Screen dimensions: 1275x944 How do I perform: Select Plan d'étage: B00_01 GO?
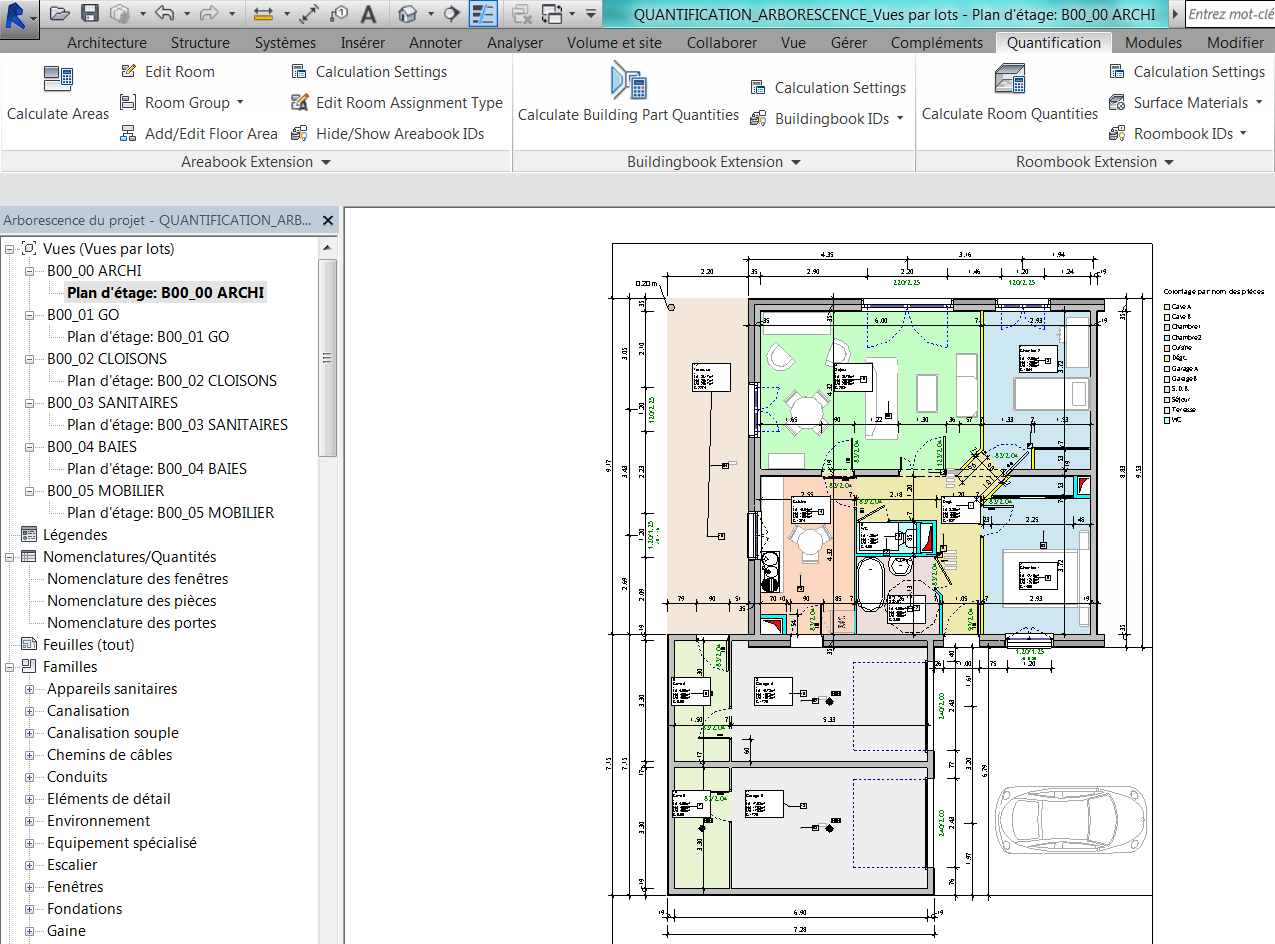click(148, 337)
